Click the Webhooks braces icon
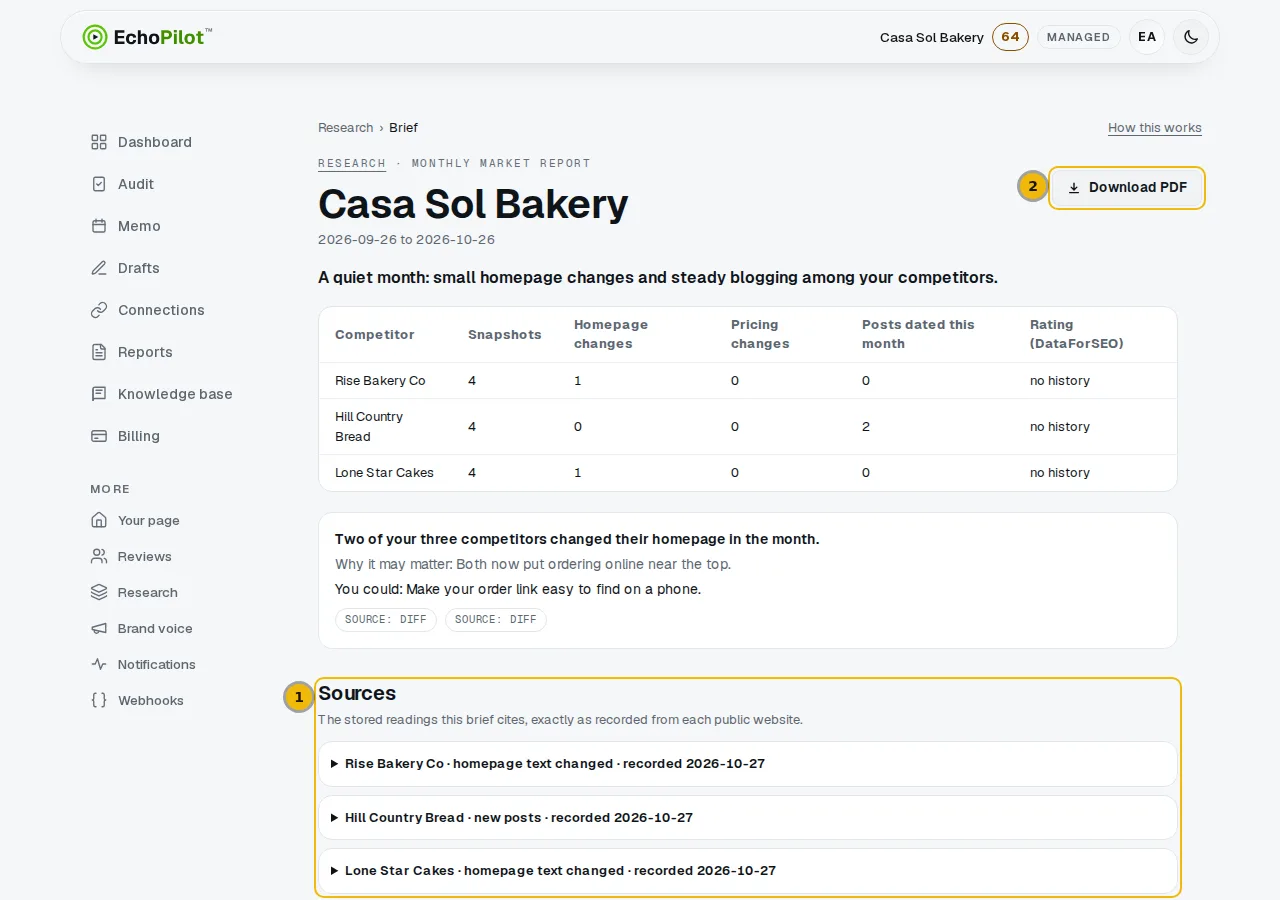Viewport: 1280px width, 900px height. (x=99, y=700)
